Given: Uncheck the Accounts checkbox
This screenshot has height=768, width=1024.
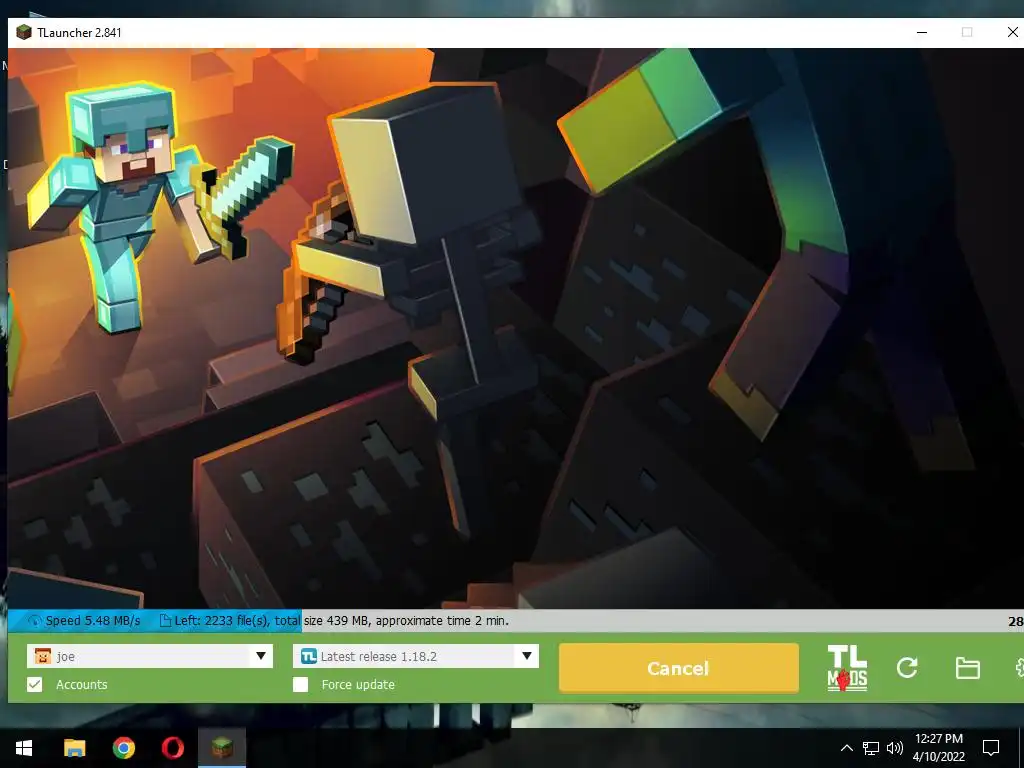Looking at the screenshot, I should pyautogui.click(x=35, y=684).
